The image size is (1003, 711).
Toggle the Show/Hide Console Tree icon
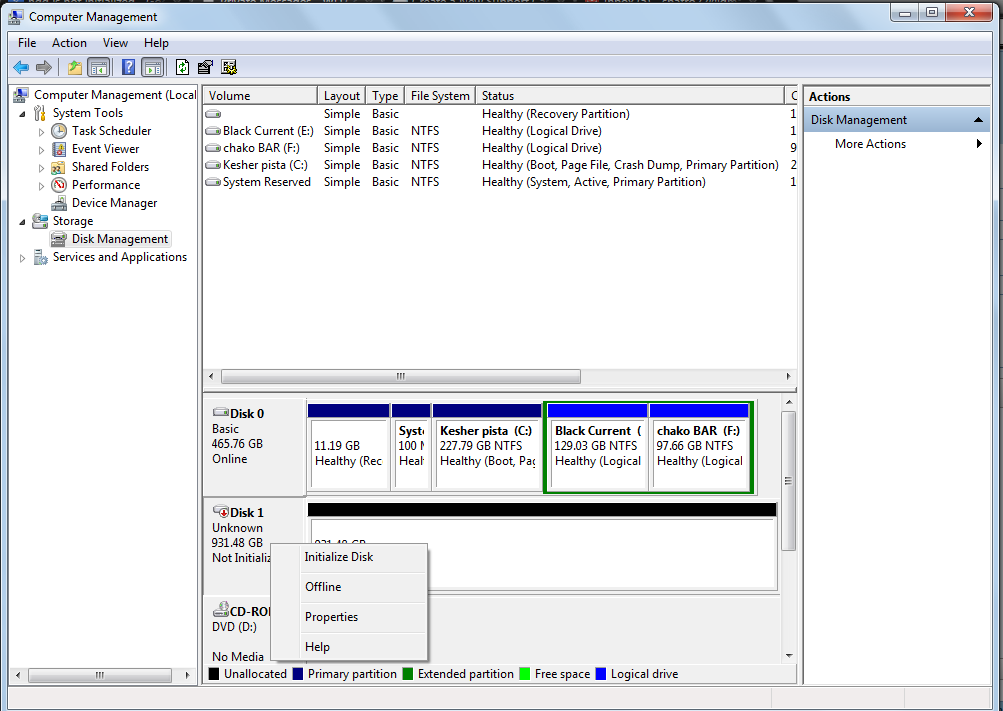99,67
